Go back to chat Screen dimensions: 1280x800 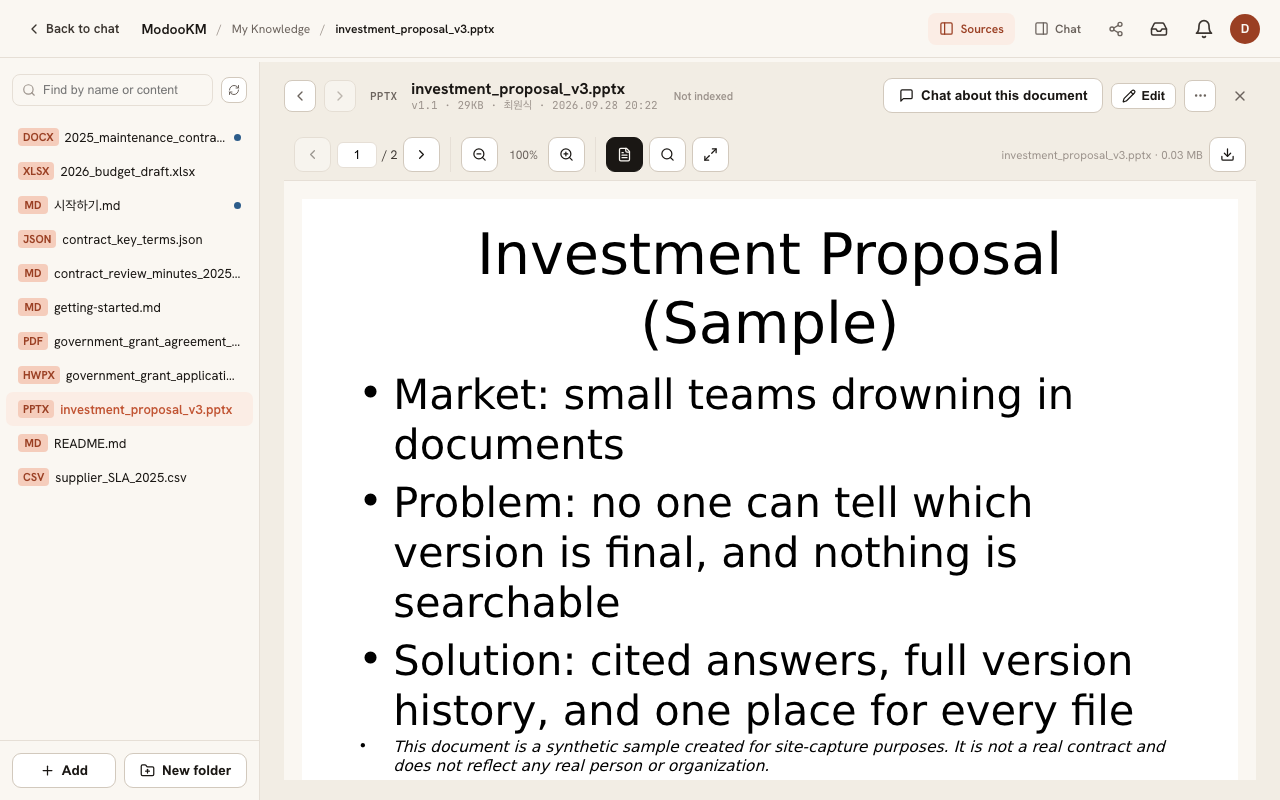[x=74, y=29]
